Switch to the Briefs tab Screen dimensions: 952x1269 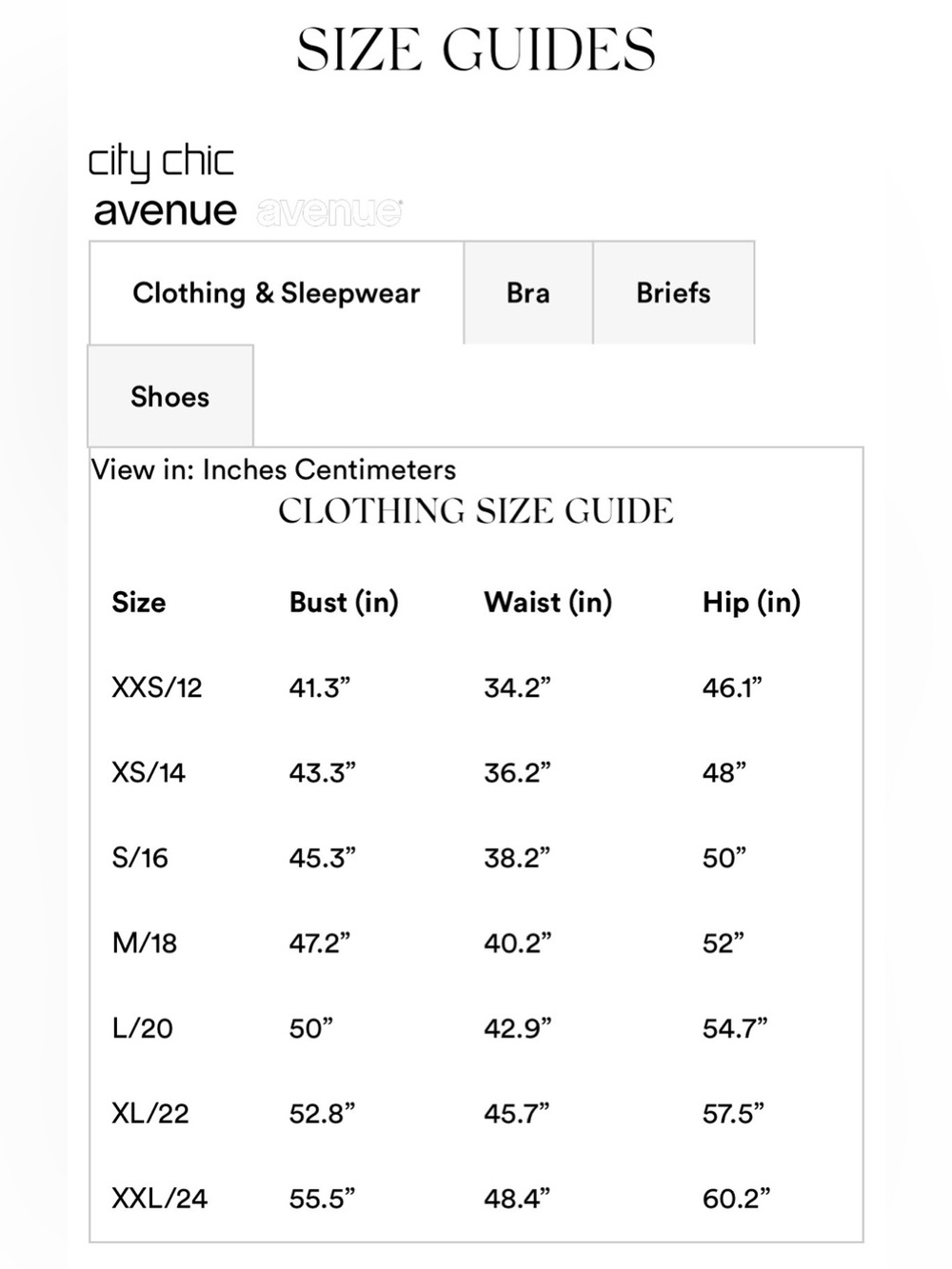pyautogui.click(x=674, y=293)
